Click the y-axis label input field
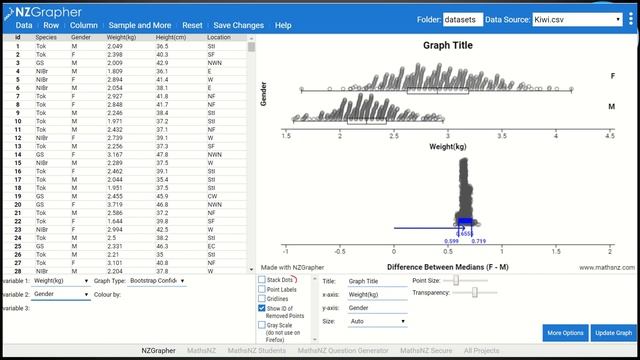Screen dimensions: 640x360 (378, 308)
